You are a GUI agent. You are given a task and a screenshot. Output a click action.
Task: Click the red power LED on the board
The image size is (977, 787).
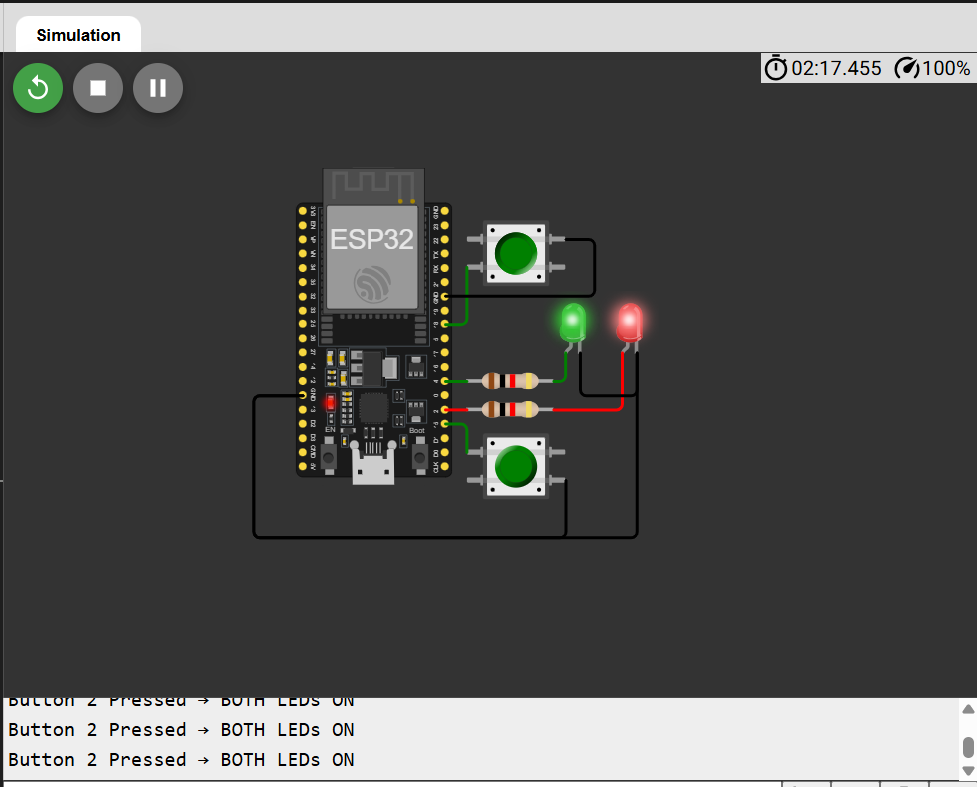point(330,403)
